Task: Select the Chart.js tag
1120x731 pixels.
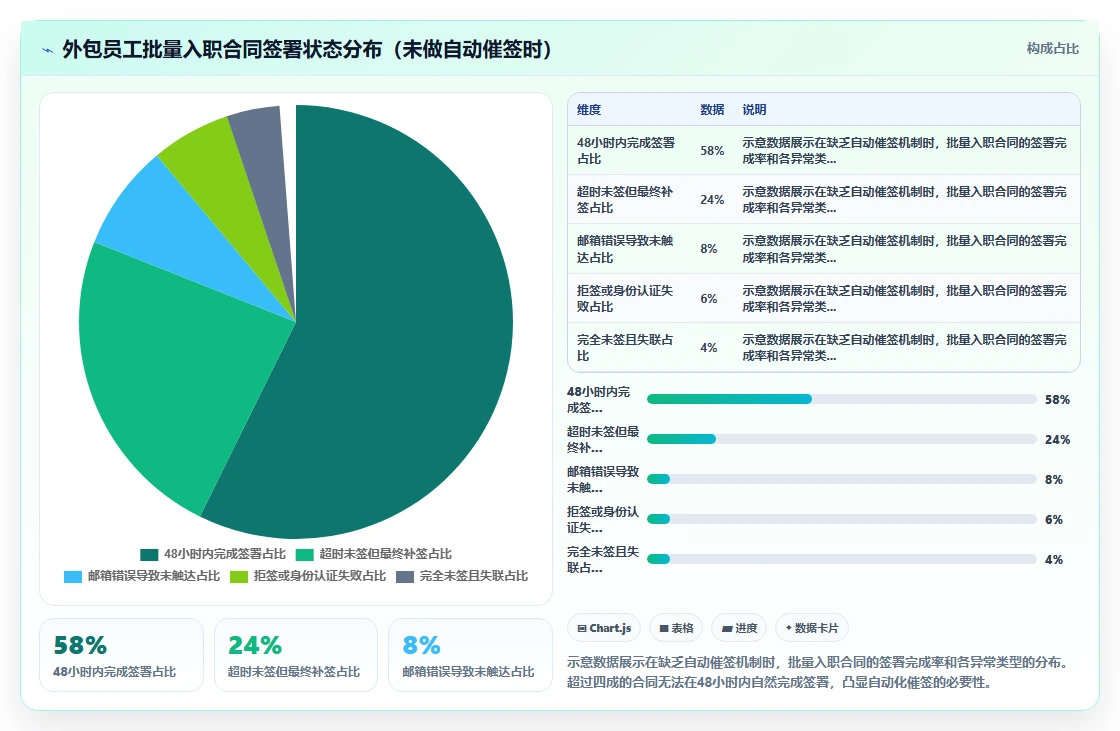Action: (604, 628)
